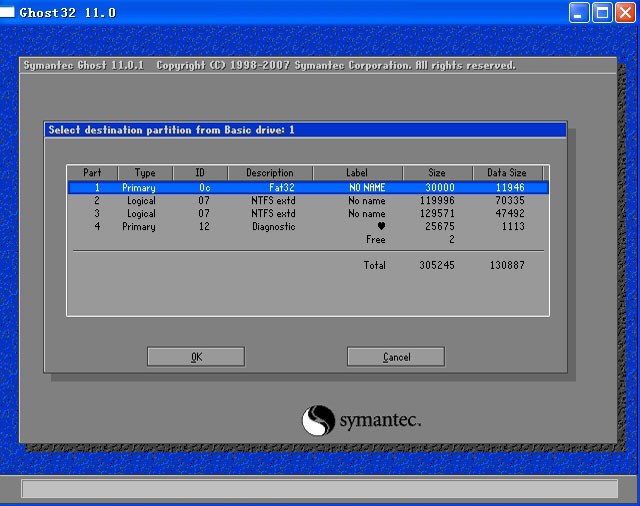Select partition 4 Diagnostic row
Screen dimensions: 640x506
(x=308, y=226)
